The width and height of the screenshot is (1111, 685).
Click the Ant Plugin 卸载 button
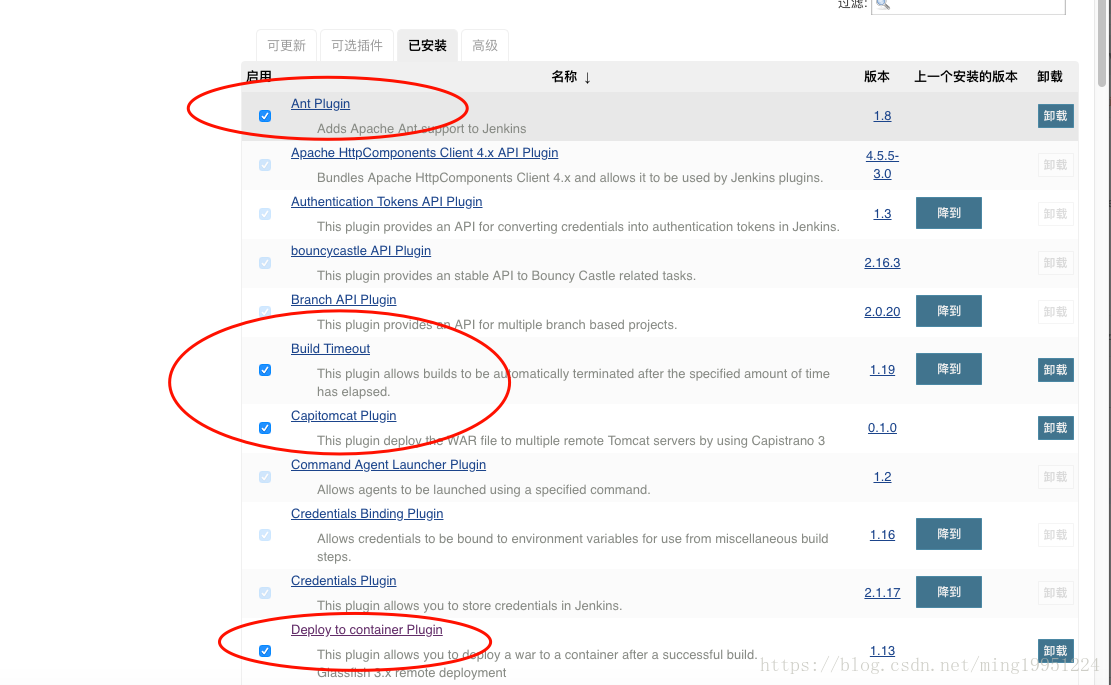(1055, 116)
